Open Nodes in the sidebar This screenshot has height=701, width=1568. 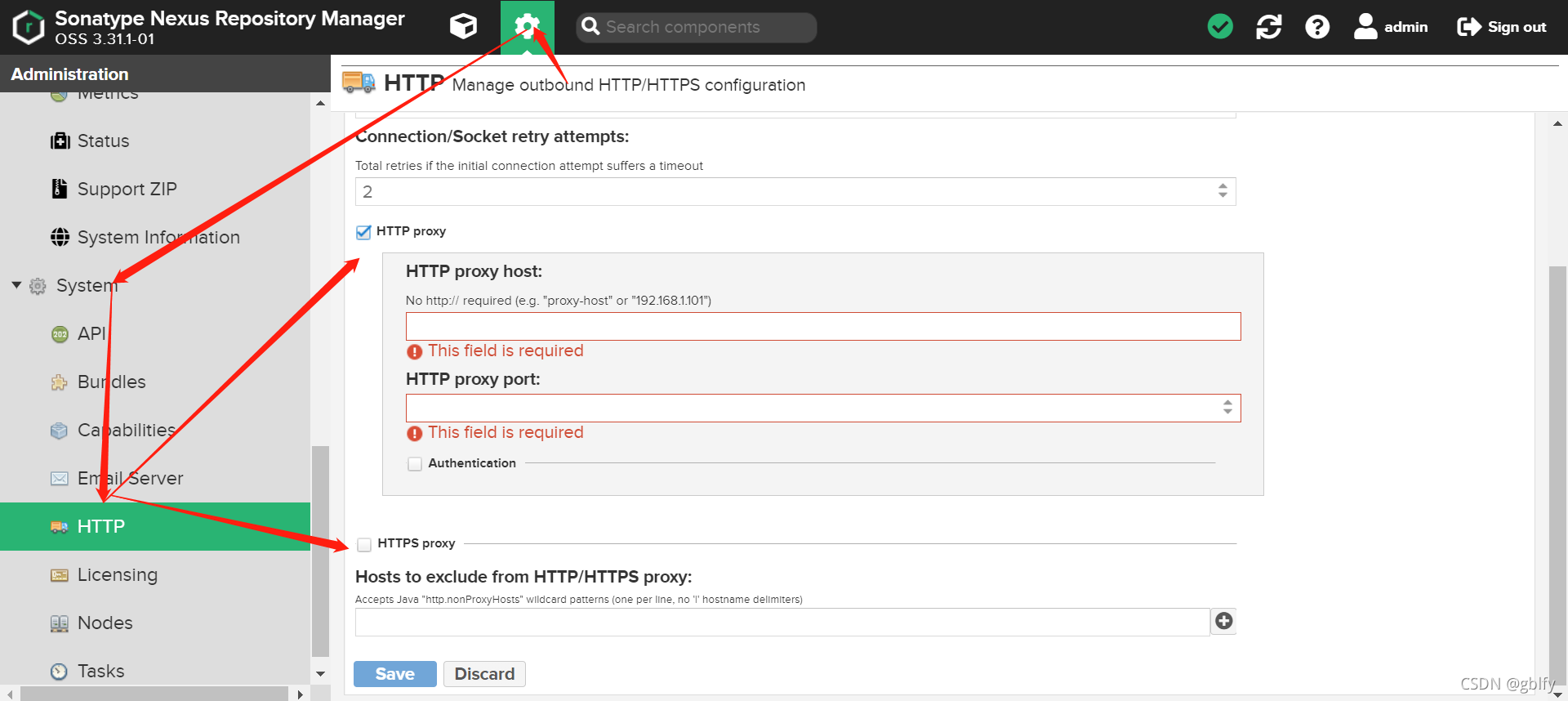pyautogui.click(x=105, y=623)
